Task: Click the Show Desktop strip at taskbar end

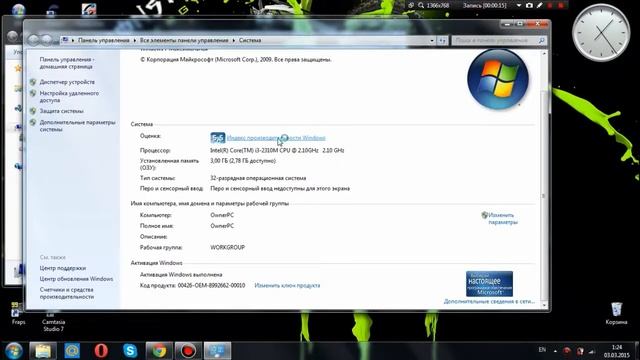Action: point(637,351)
